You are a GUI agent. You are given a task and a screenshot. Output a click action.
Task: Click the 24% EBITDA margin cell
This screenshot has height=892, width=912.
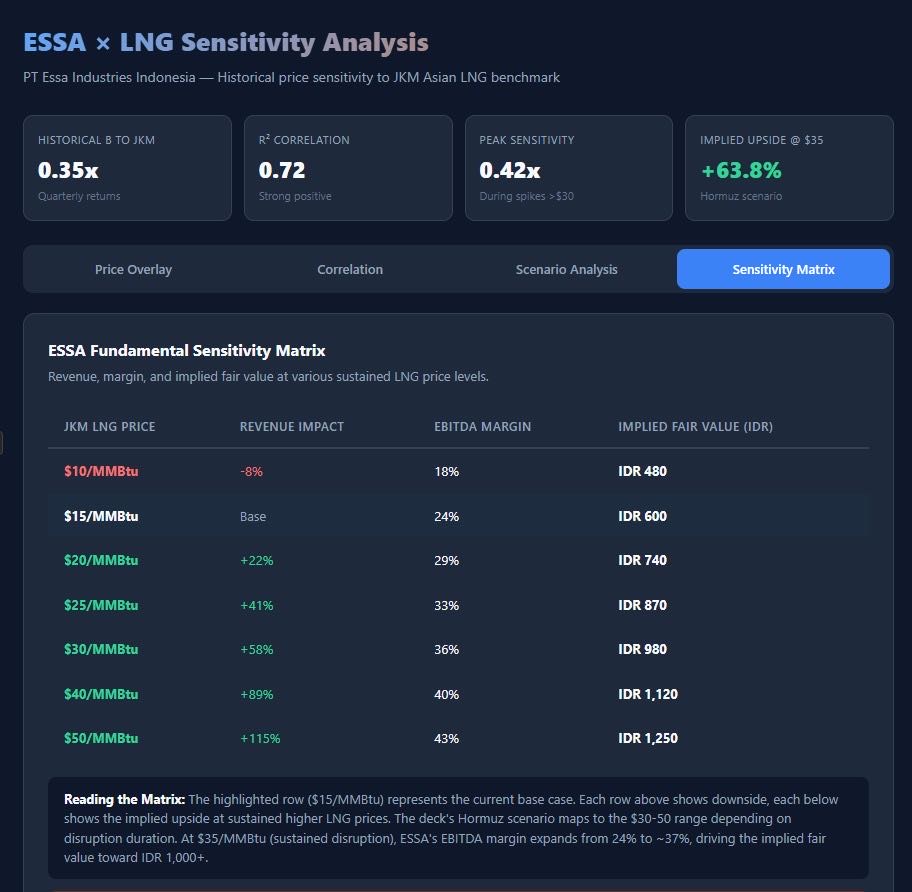pyautogui.click(x=447, y=516)
